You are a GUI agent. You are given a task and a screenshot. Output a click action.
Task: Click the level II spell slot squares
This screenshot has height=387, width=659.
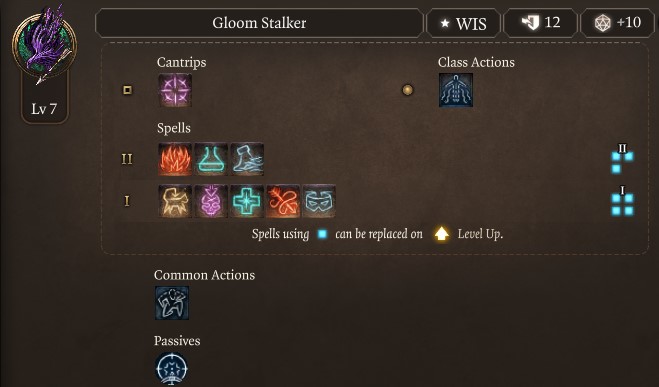[622, 159]
